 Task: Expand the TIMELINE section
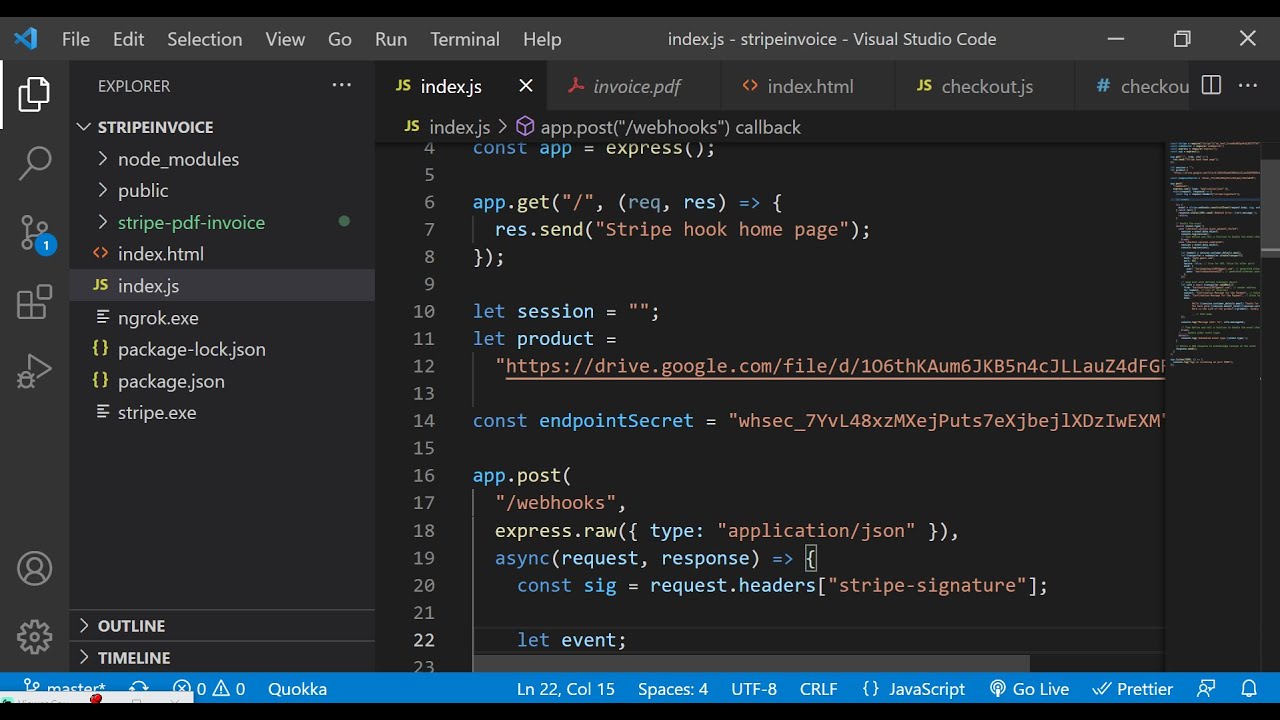click(x=133, y=658)
